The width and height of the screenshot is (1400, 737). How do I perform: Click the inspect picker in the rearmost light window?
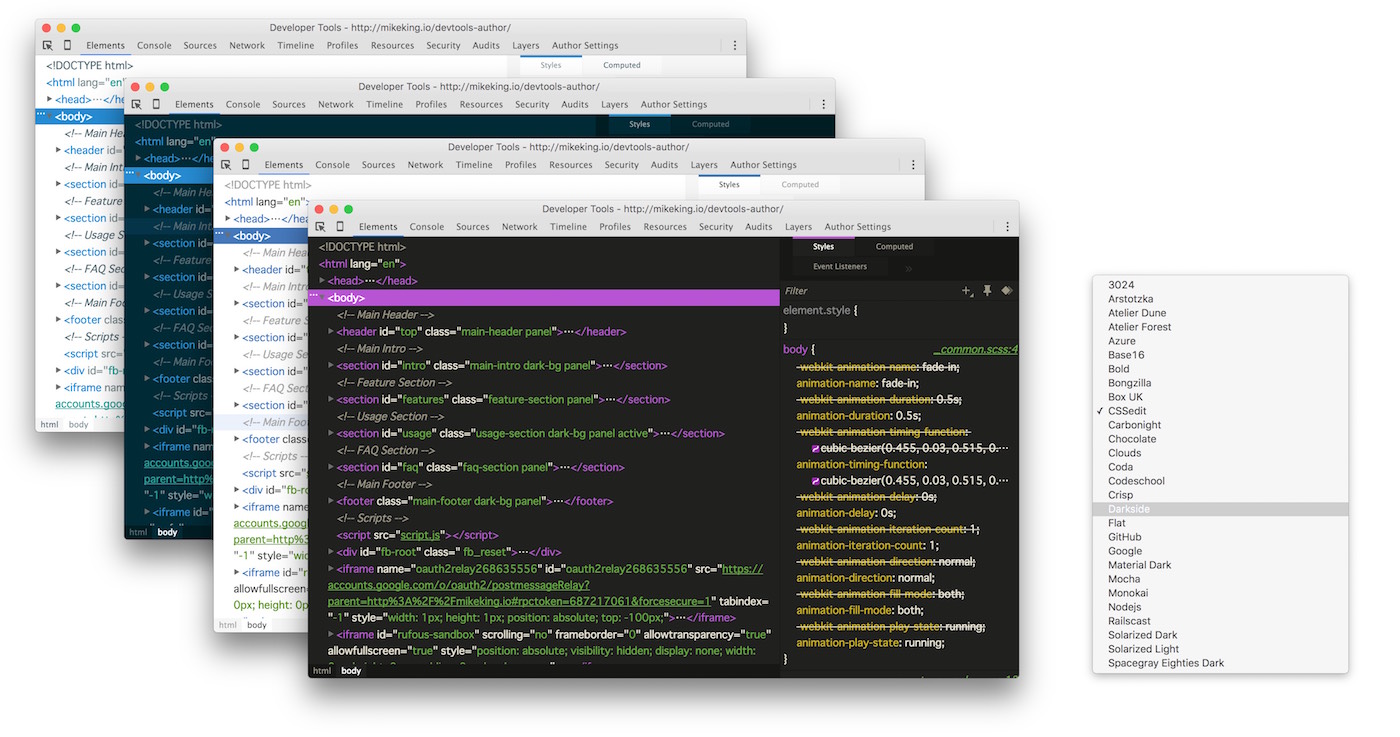(x=48, y=45)
